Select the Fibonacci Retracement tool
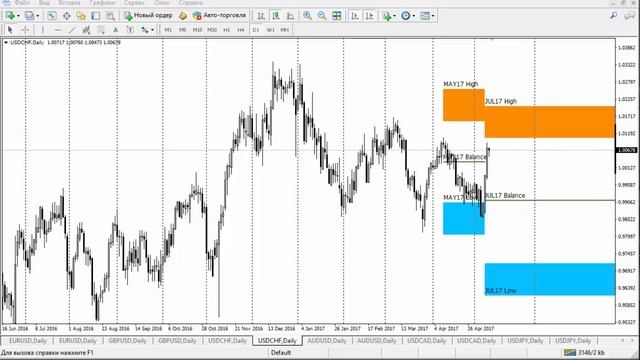Image resolution: width=640 pixels, height=360 pixels. point(101,30)
